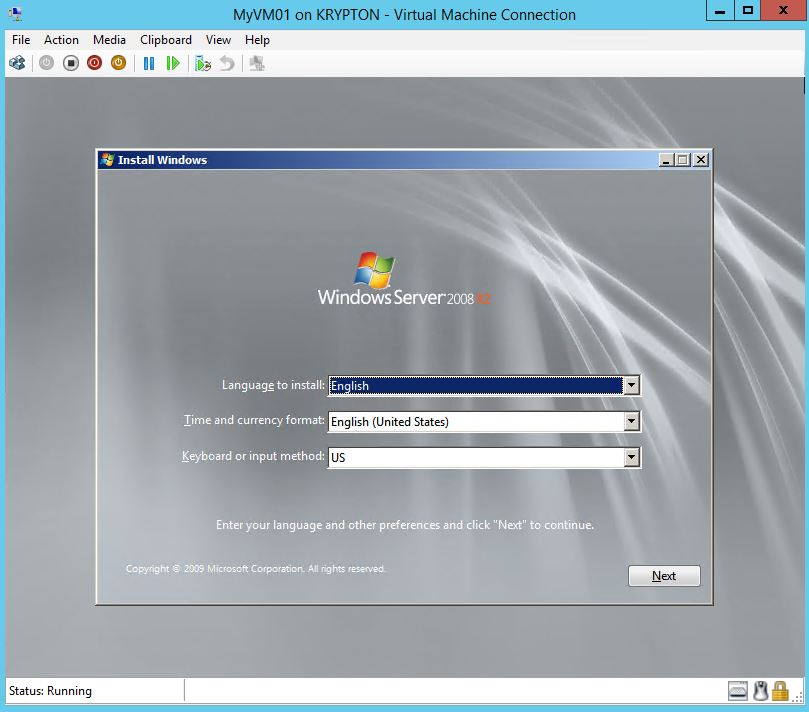Open the Clipboard menu

(x=166, y=40)
